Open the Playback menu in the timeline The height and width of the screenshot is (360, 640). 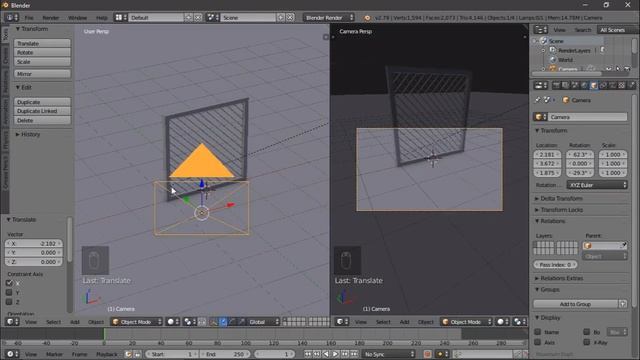[107, 354]
